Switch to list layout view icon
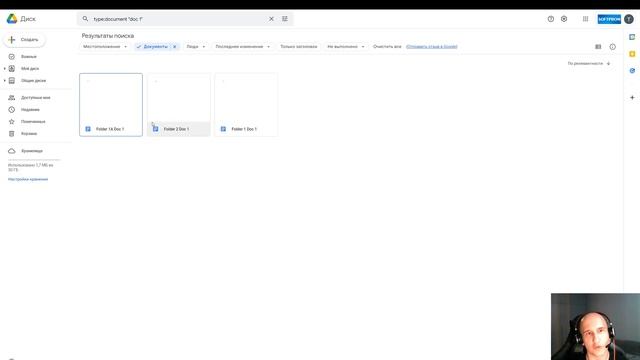Screen dimensions: 640x360 coord(598,47)
